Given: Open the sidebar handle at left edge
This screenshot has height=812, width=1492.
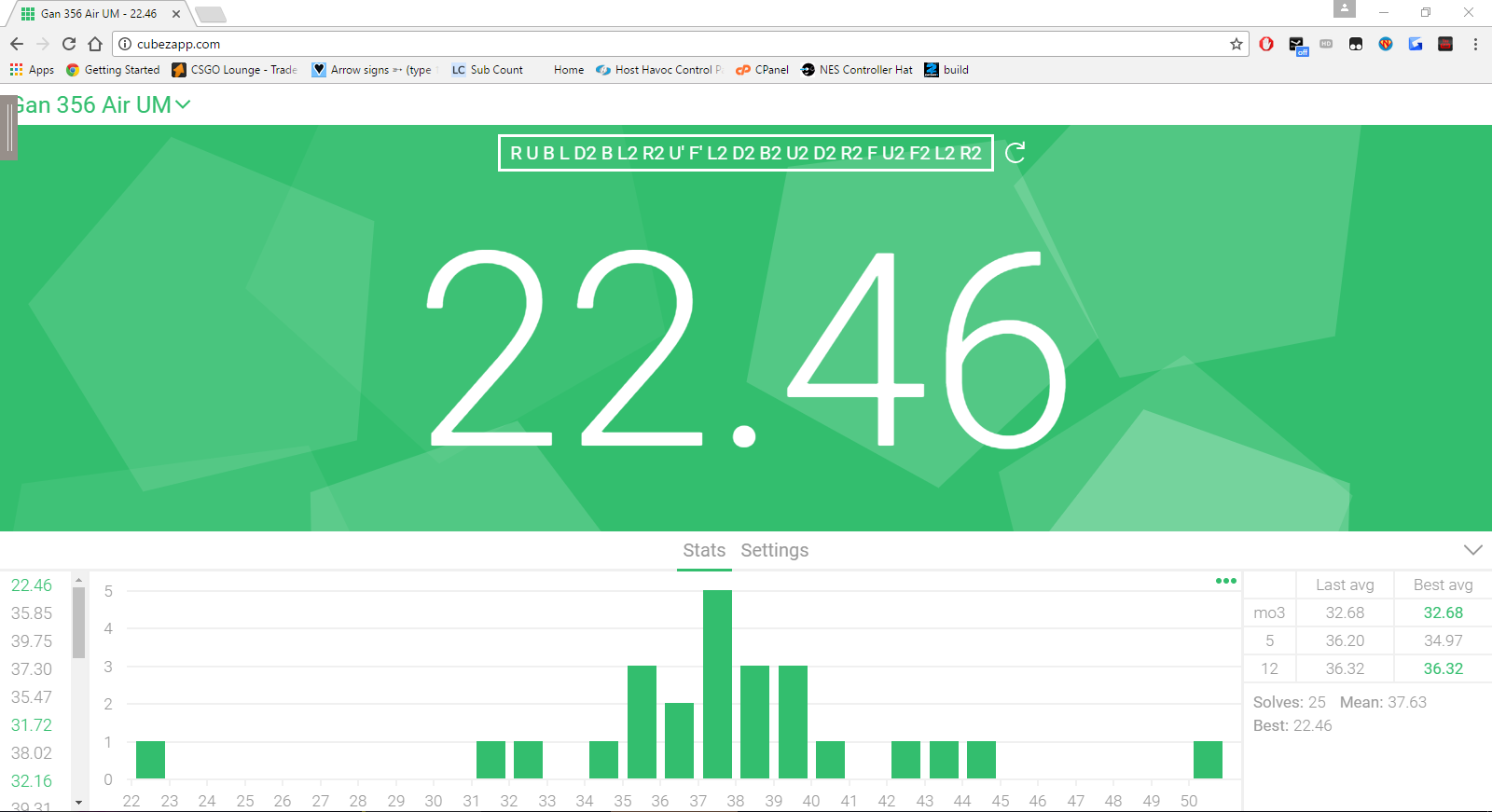Looking at the screenshot, I should point(9,128).
